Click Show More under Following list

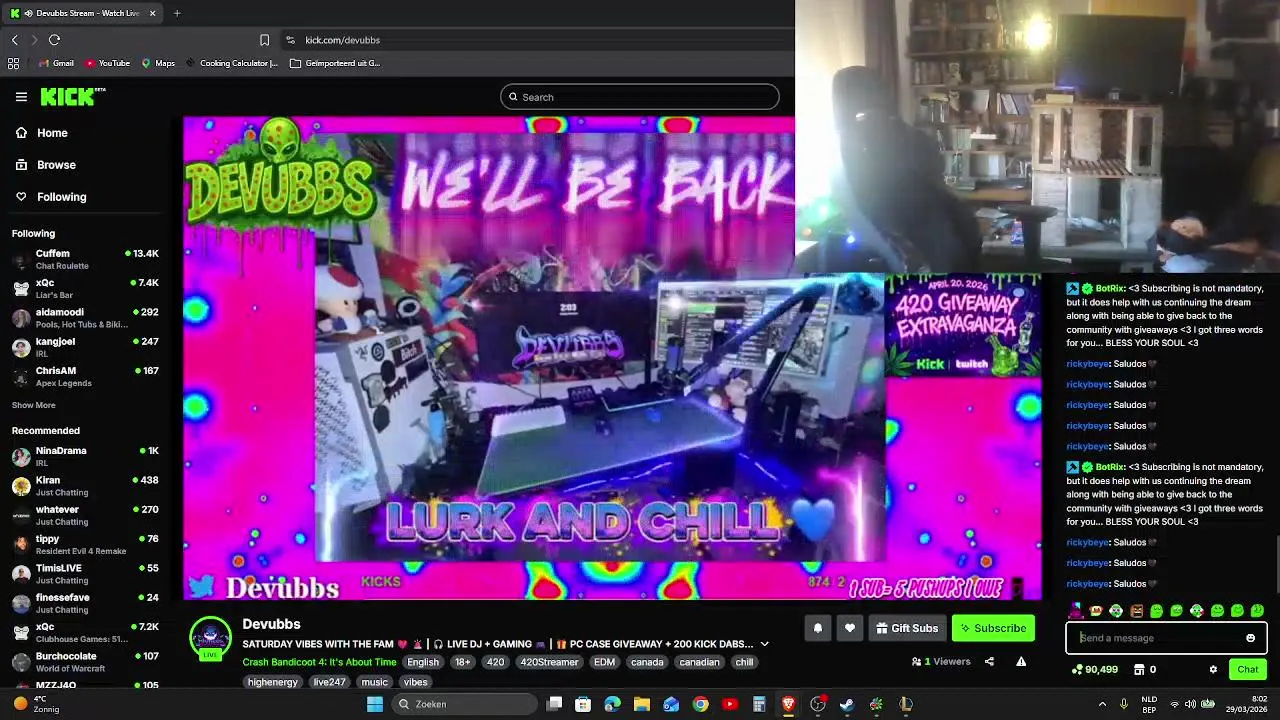[33, 405]
